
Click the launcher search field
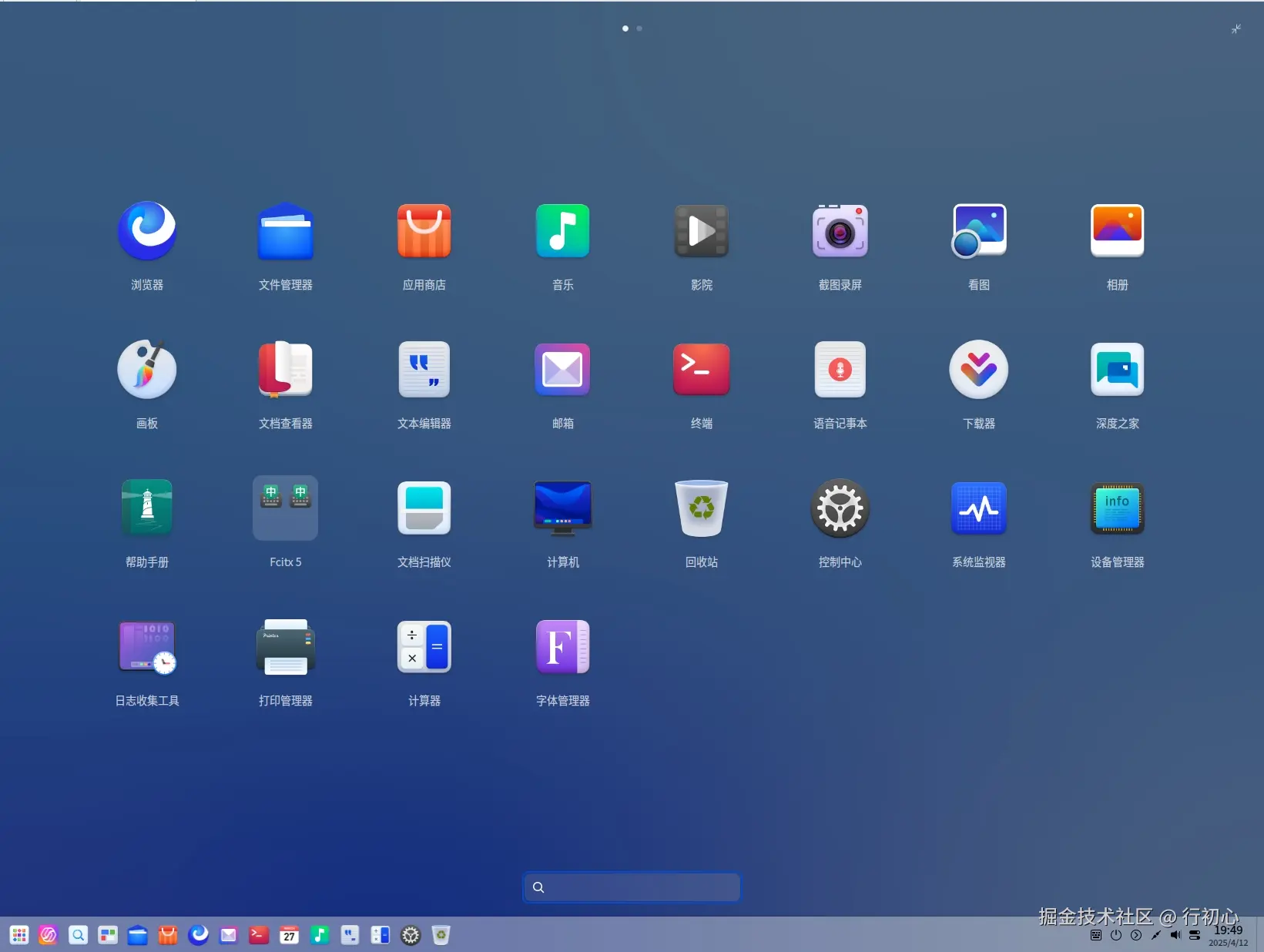(x=632, y=887)
